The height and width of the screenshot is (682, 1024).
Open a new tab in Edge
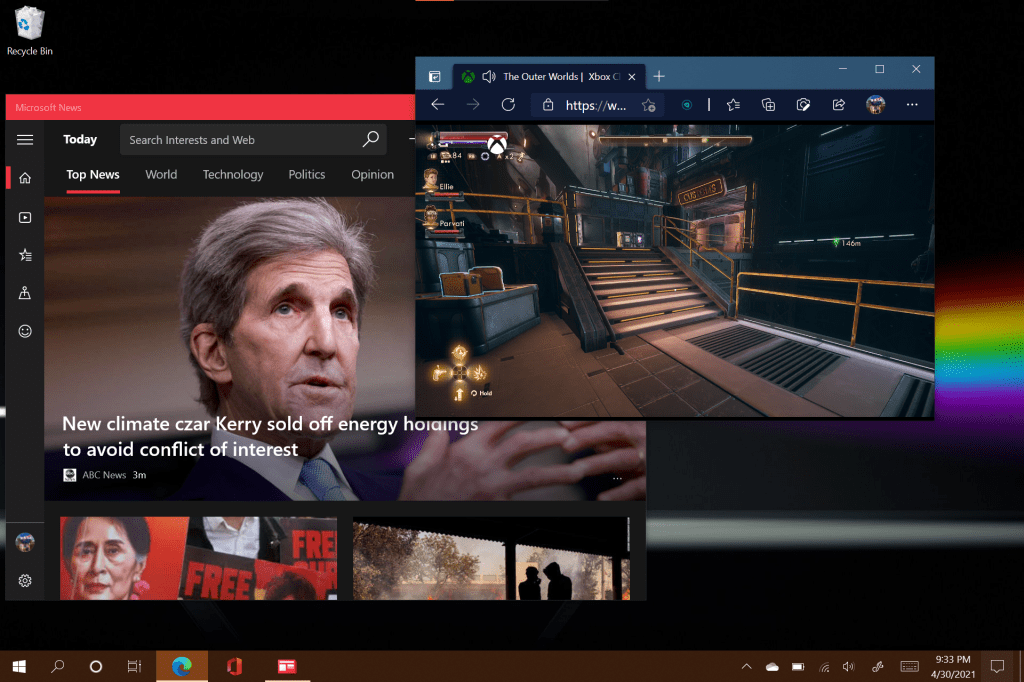659,76
